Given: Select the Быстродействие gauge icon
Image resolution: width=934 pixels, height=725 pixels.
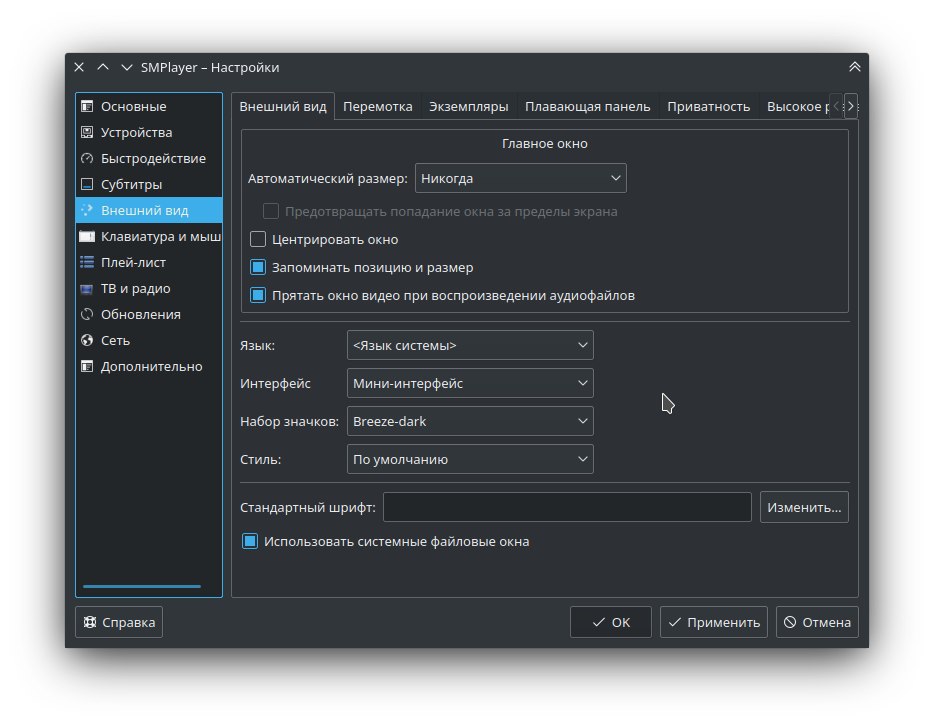Looking at the screenshot, I should point(87,158).
